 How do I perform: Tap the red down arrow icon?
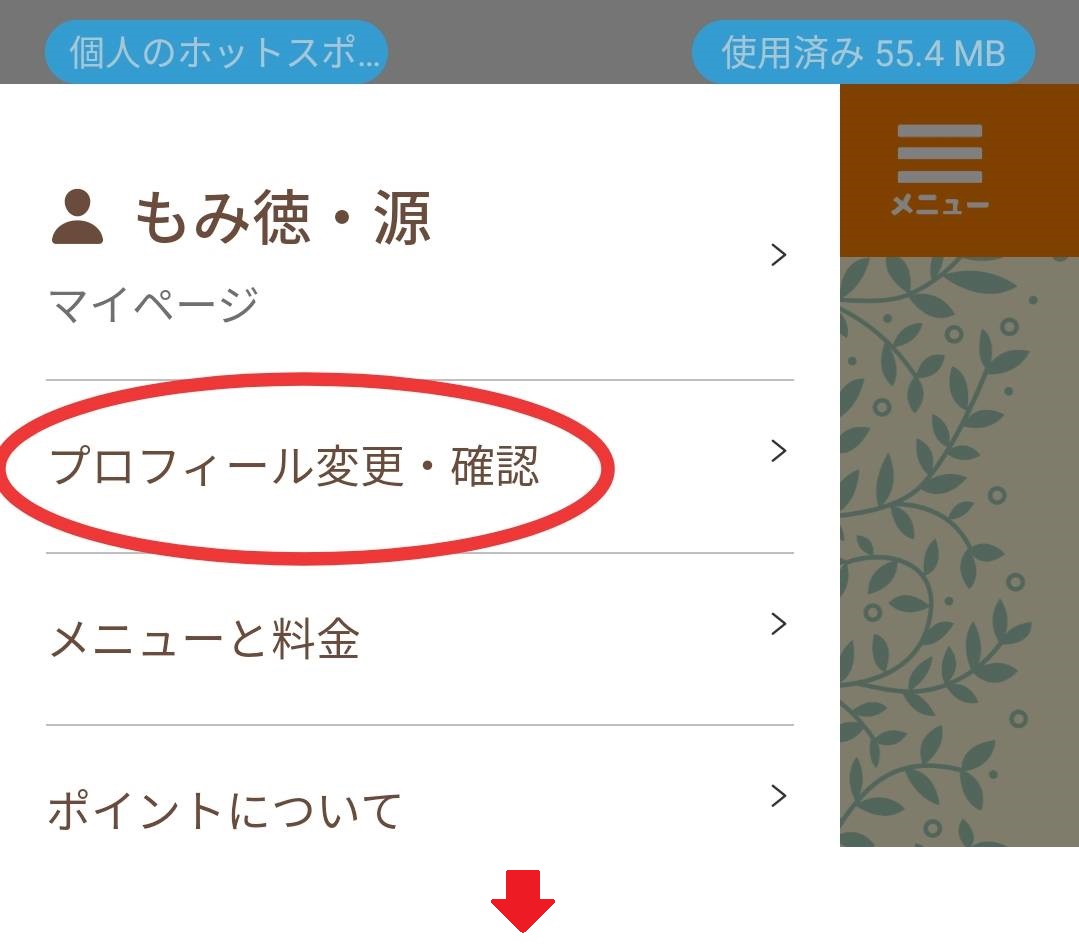pyautogui.click(x=522, y=901)
